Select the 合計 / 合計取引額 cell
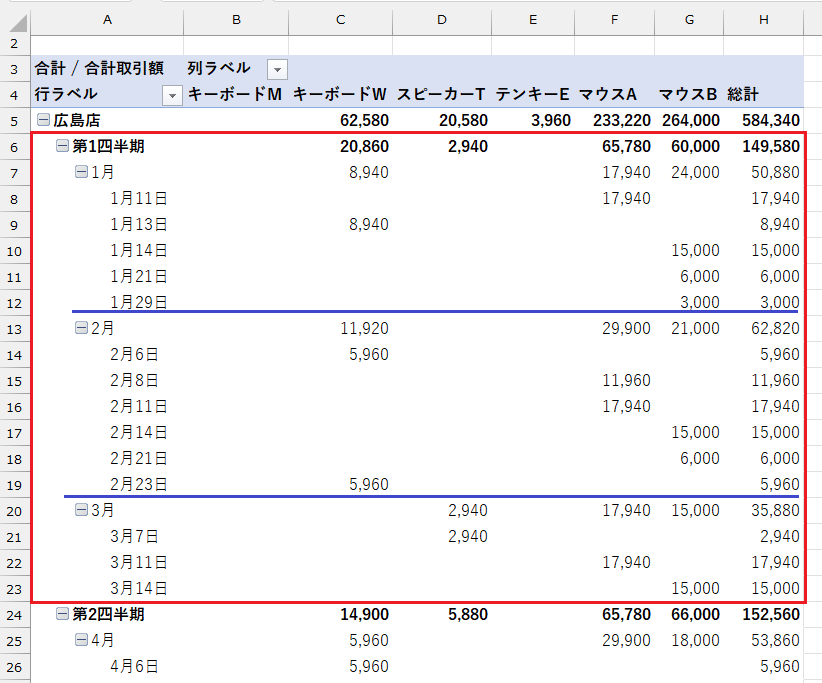 [x=99, y=69]
